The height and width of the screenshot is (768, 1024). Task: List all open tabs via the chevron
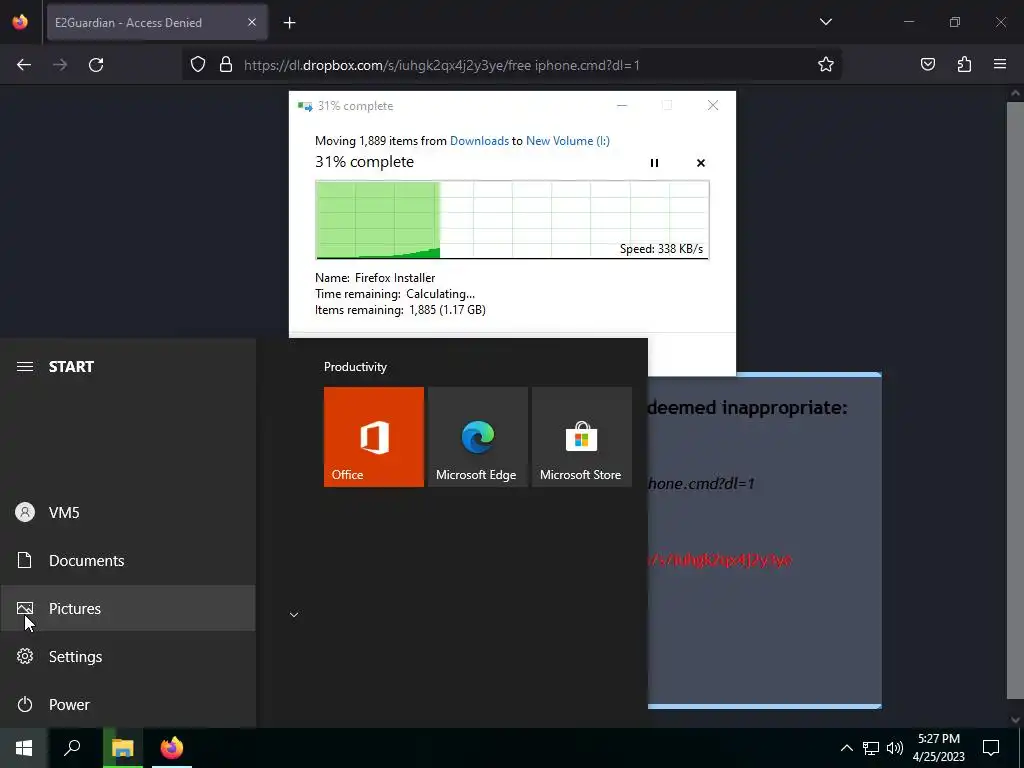tap(825, 22)
